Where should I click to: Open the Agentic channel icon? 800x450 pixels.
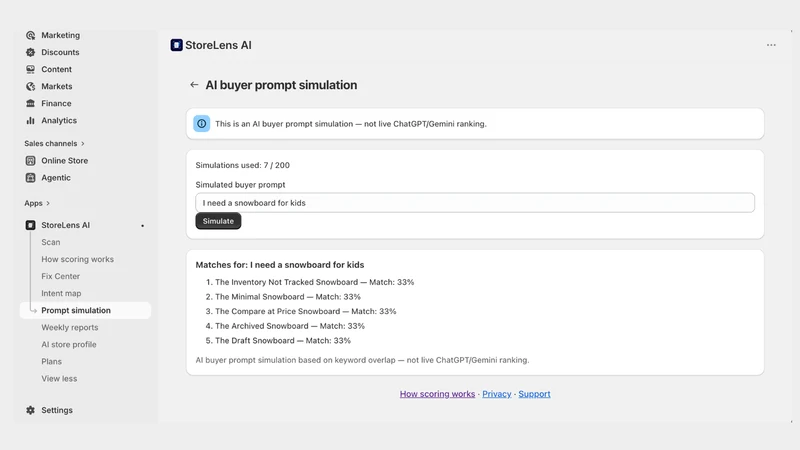pyautogui.click(x=31, y=178)
